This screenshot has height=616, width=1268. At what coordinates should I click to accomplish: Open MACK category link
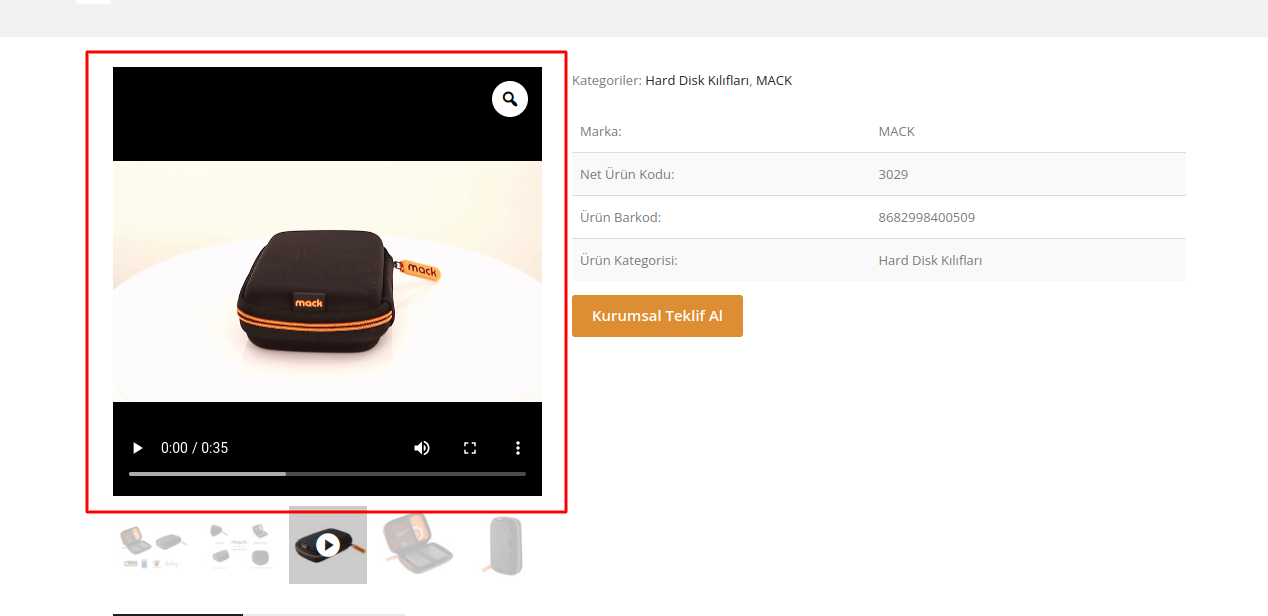pos(774,80)
